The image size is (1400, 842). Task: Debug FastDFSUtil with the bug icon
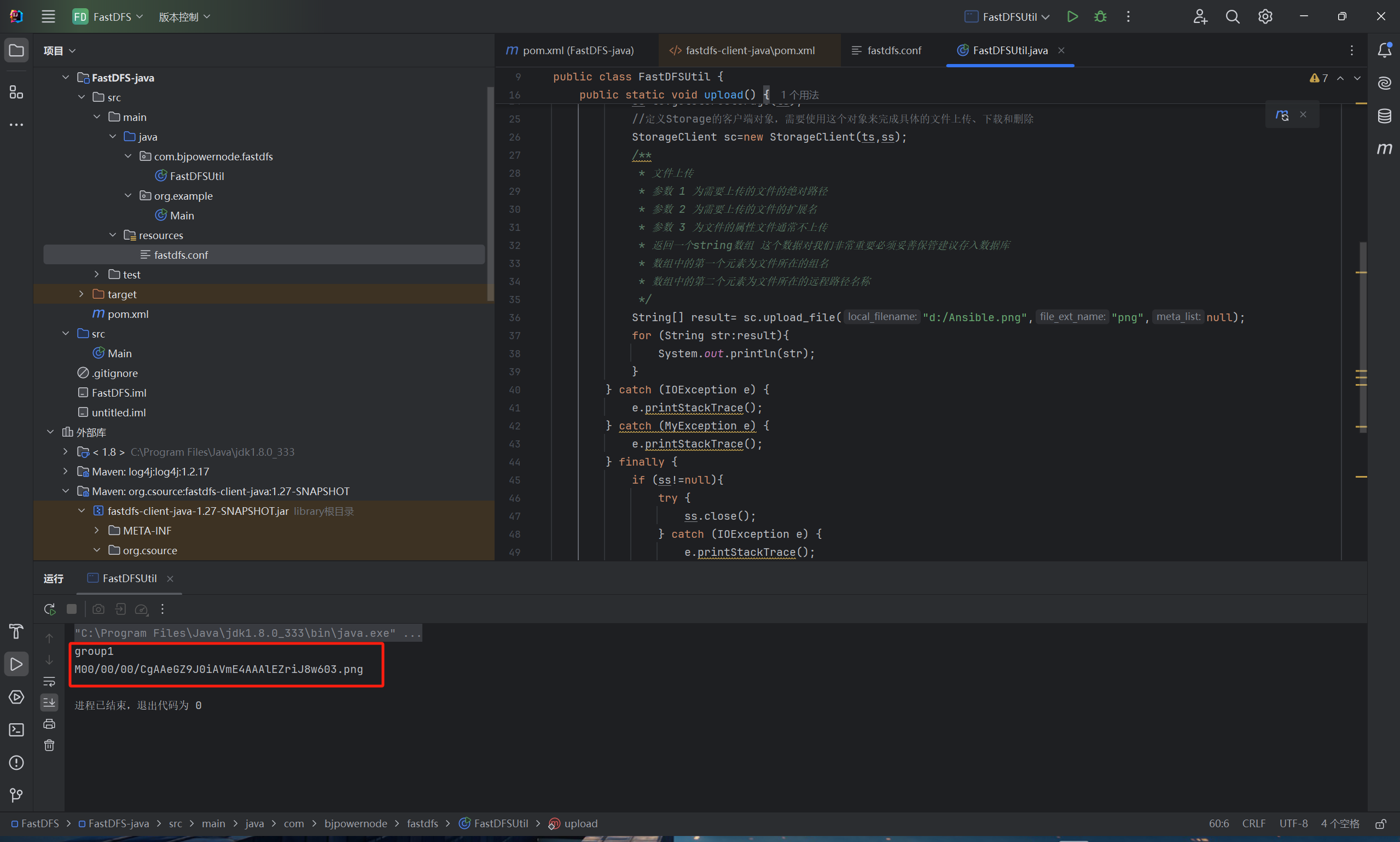(1100, 16)
